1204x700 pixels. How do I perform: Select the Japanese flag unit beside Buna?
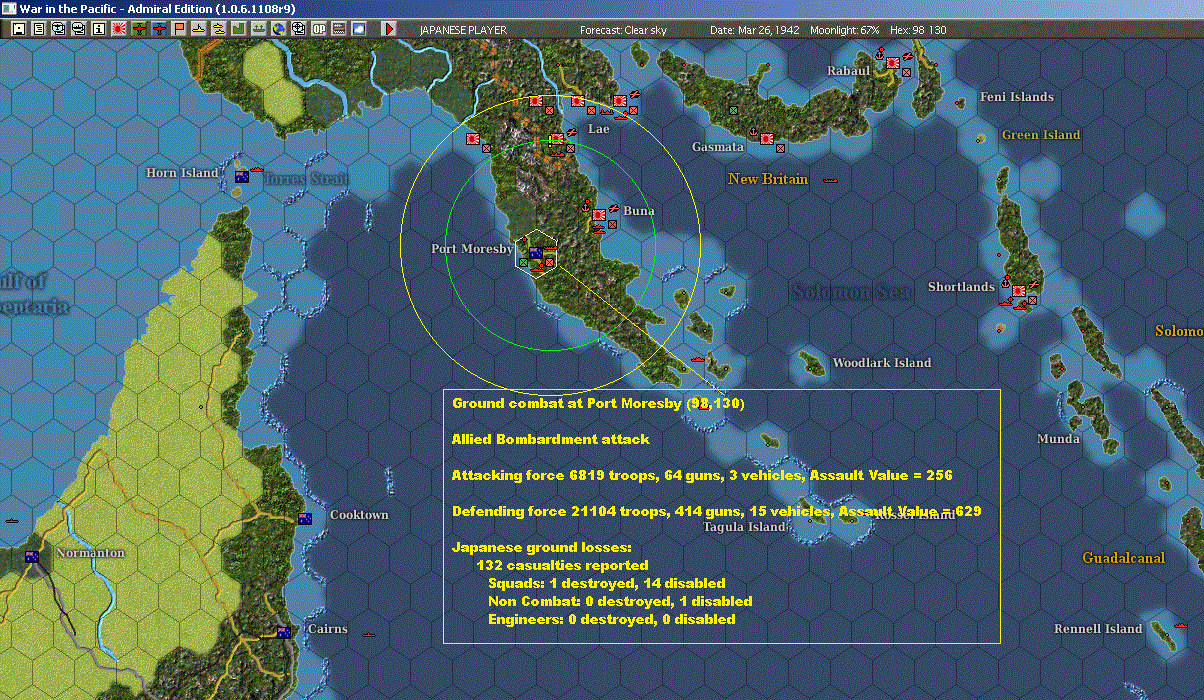pyautogui.click(x=599, y=214)
